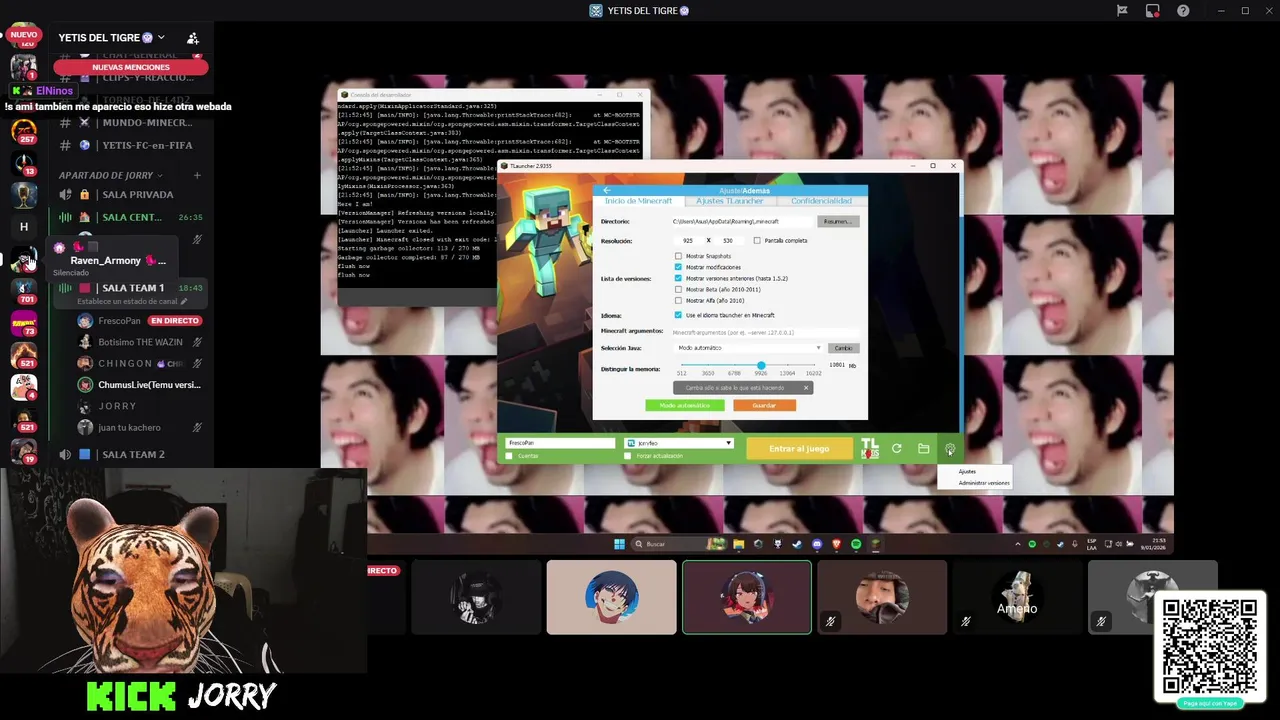Viewport: 1280px width, 720px height.
Task: Open server icon with 257 badge
Action: click(x=24, y=131)
